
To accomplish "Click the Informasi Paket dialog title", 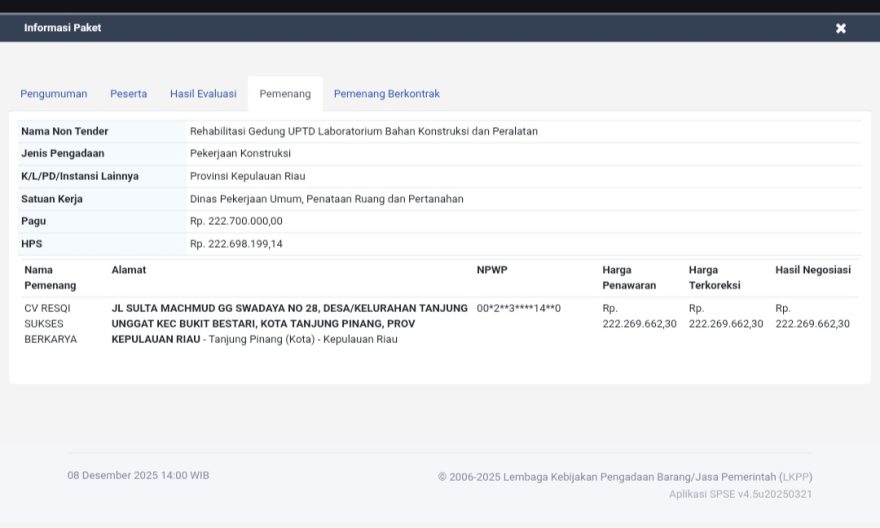I will (x=62, y=28).
